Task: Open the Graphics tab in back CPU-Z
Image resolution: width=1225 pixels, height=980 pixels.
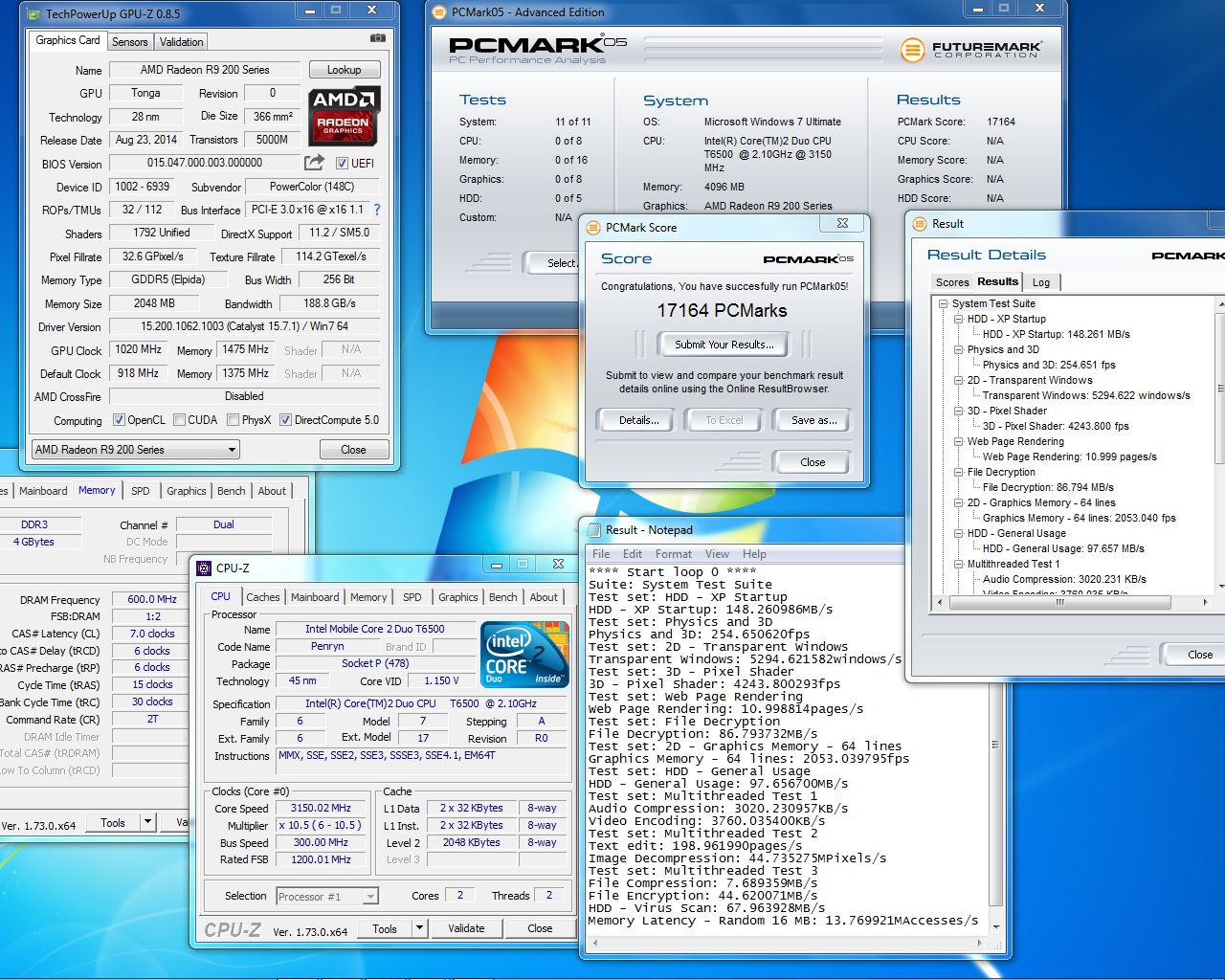Action: (187, 491)
